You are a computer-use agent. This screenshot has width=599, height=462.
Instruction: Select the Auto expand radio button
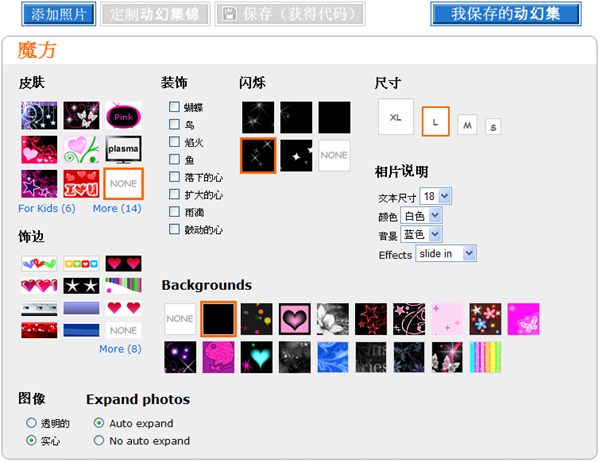tap(99, 423)
